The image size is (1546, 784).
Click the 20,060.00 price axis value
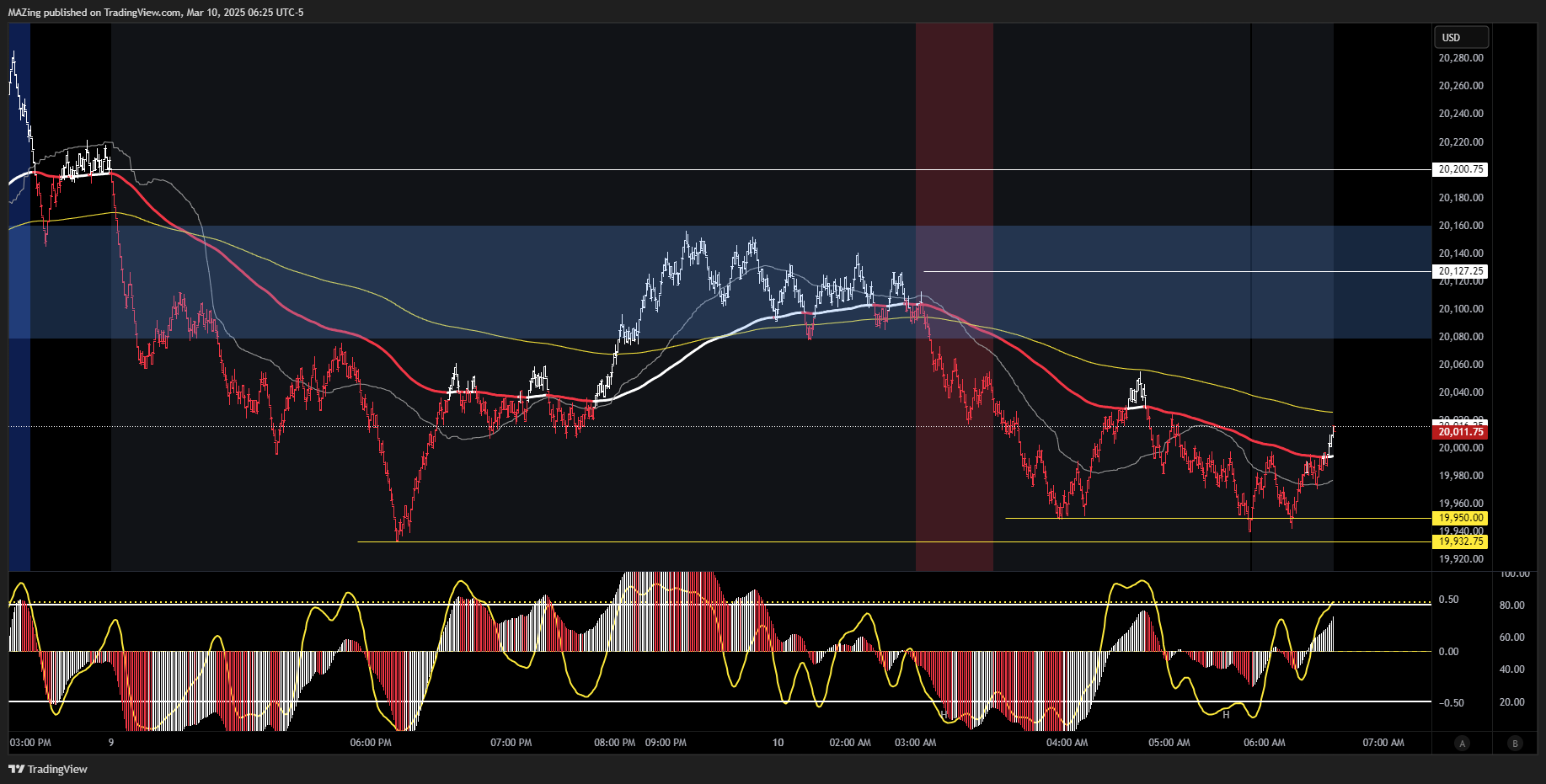[1461, 365]
